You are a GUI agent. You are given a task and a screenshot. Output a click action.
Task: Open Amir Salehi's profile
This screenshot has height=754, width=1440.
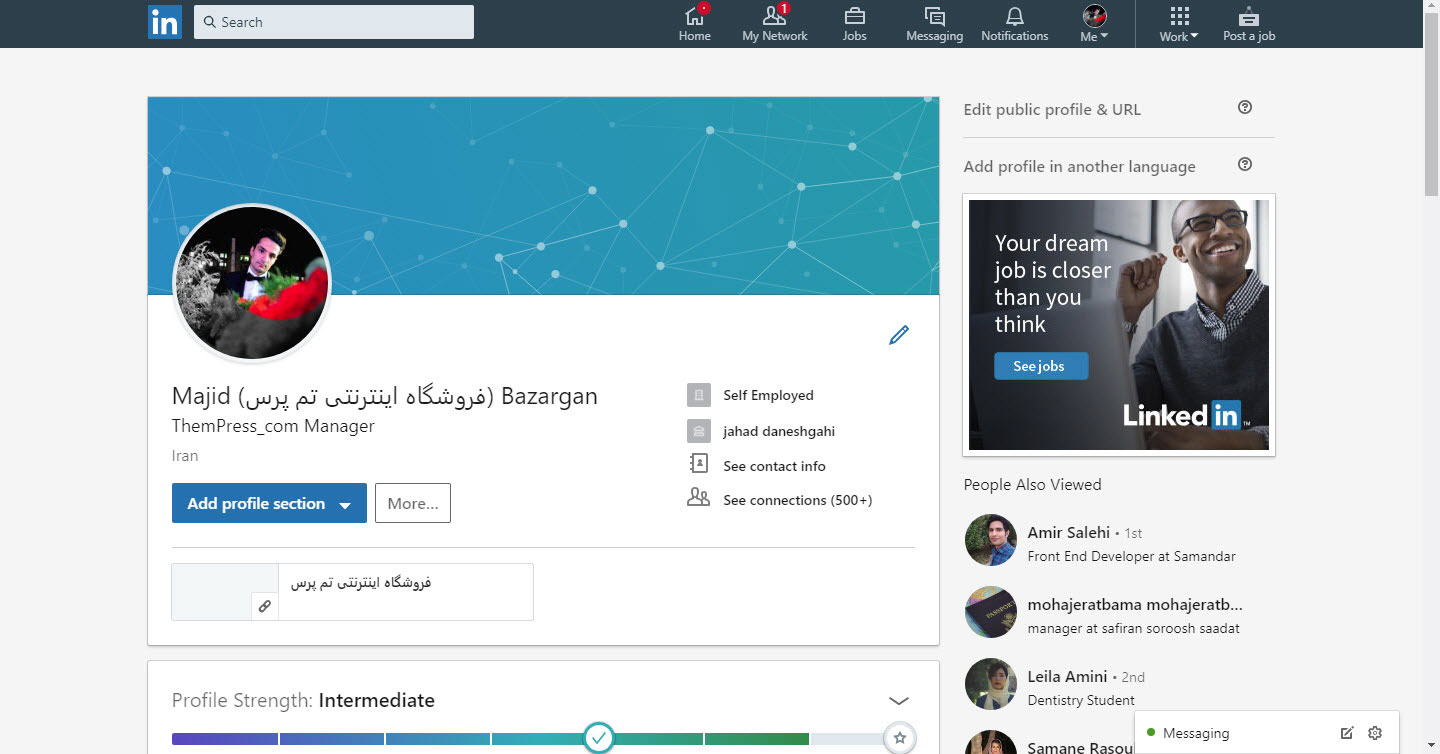[x=1068, y=533]
